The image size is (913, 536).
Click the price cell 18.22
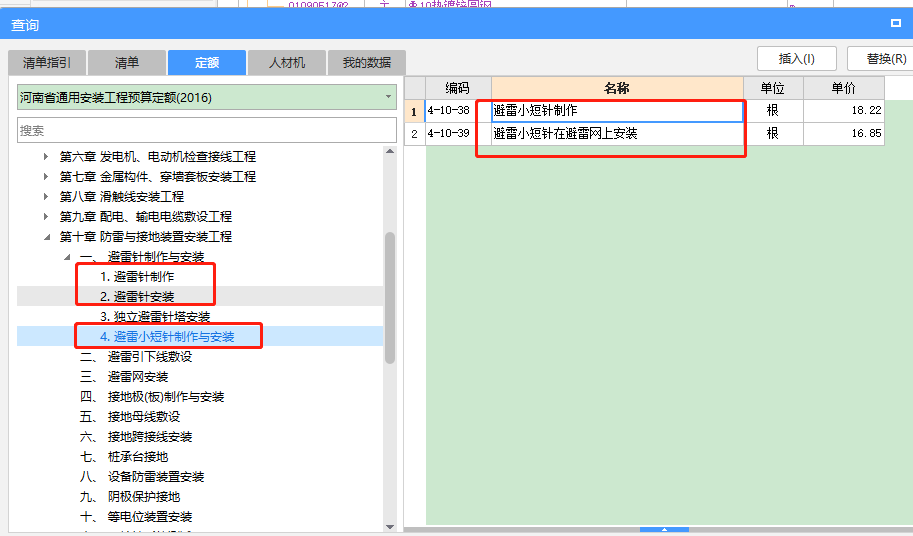tap(844, 111)
